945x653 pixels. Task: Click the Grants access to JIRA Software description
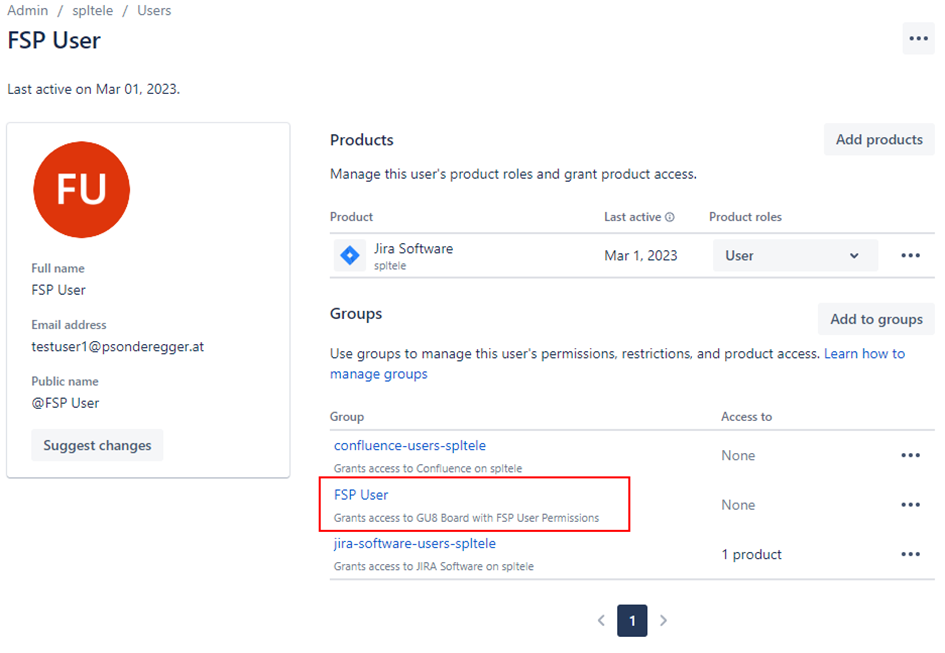point(434,566)
